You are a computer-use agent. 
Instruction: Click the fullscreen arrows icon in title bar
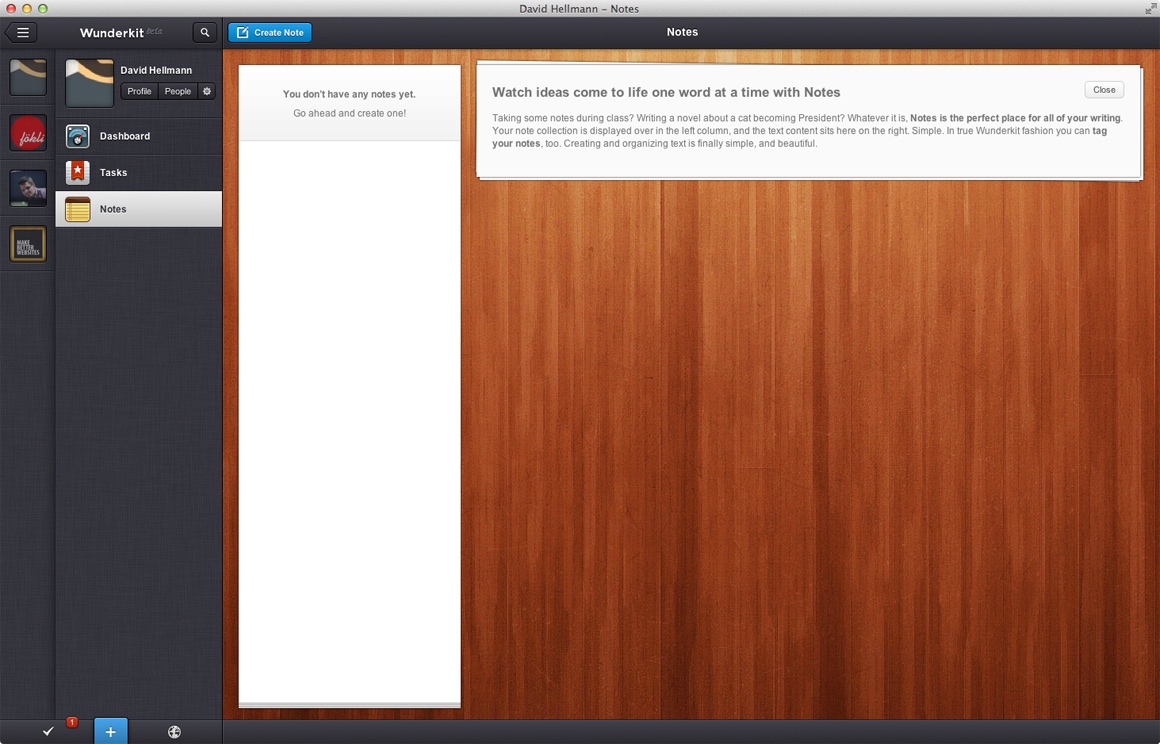(1150, 8)
